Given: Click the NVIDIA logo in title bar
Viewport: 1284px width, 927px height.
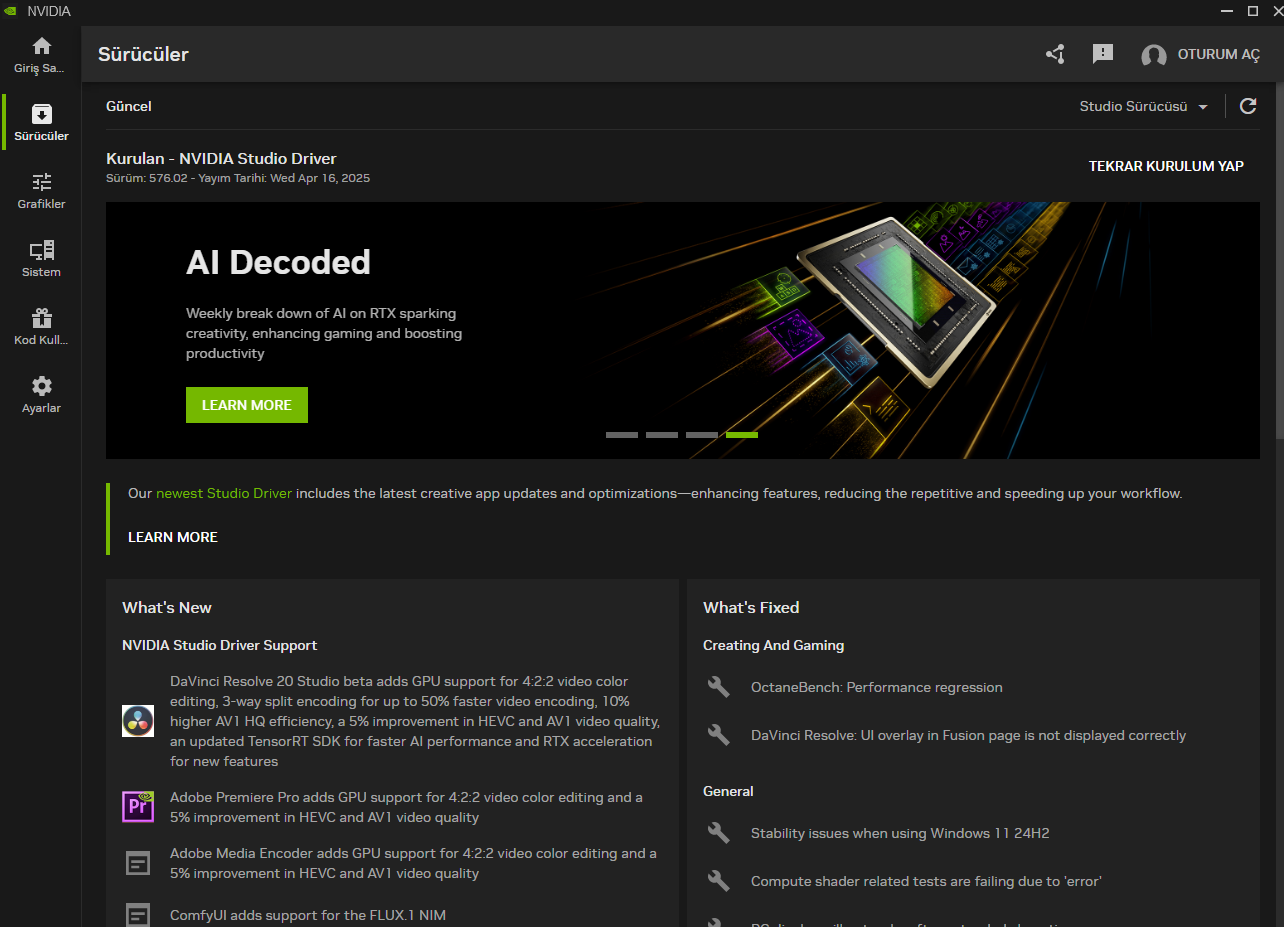Looking at the screenshot, I should (10, 11).
